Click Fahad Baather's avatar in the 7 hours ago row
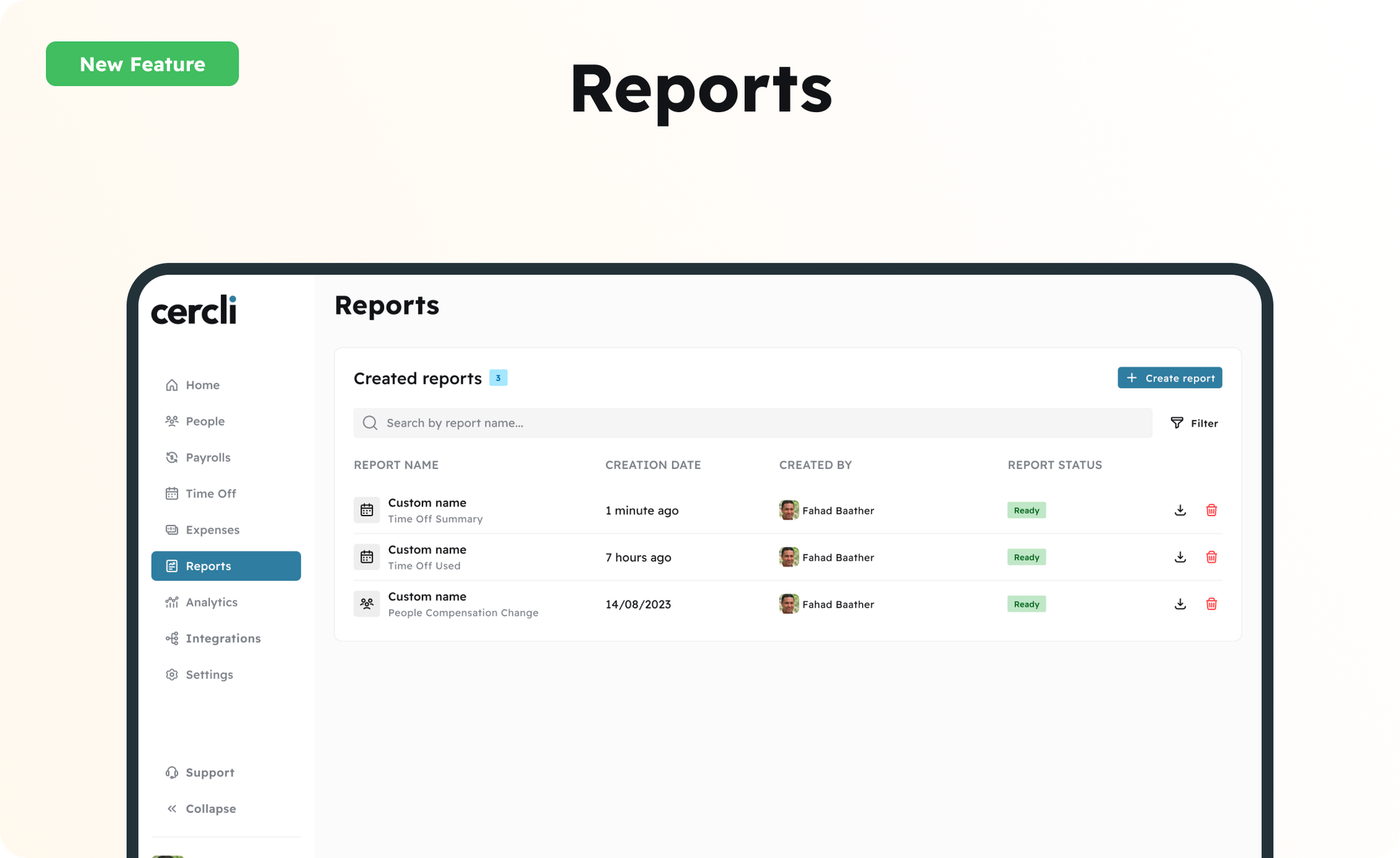Screen dimensions: 1400x858 pos(789,557)
